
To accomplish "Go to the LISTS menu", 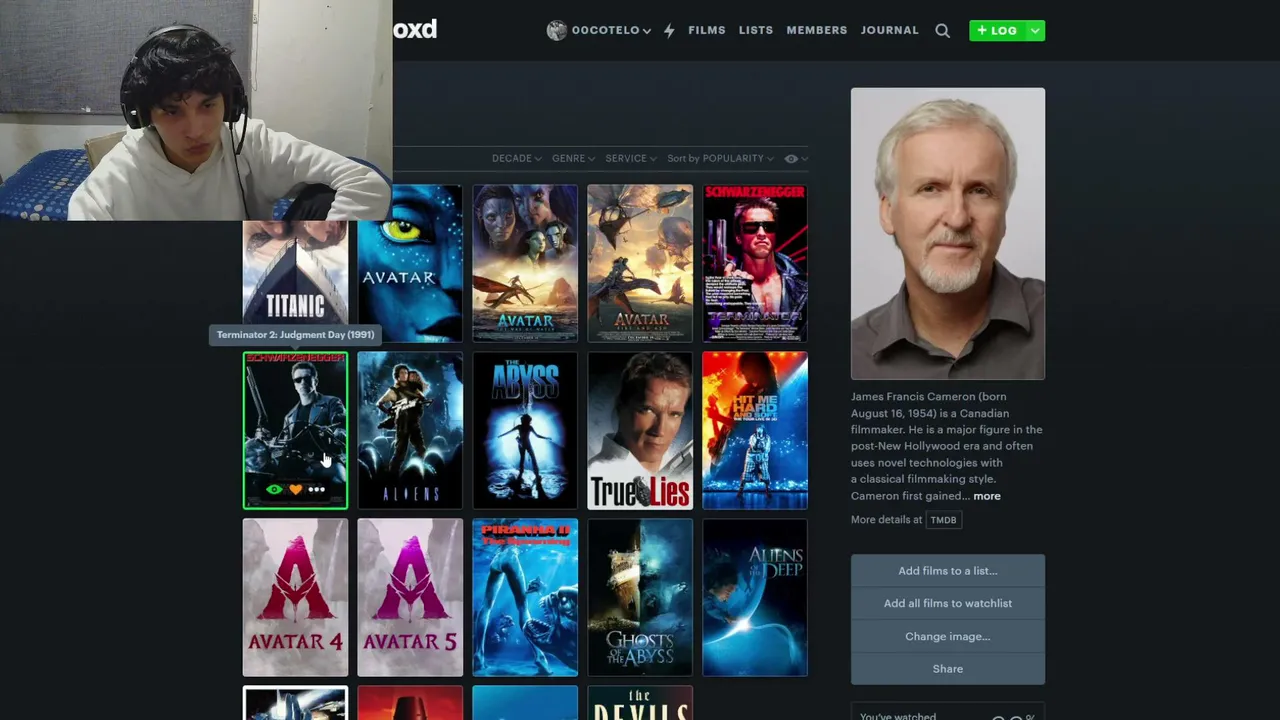I will click(x=756, y=31).
